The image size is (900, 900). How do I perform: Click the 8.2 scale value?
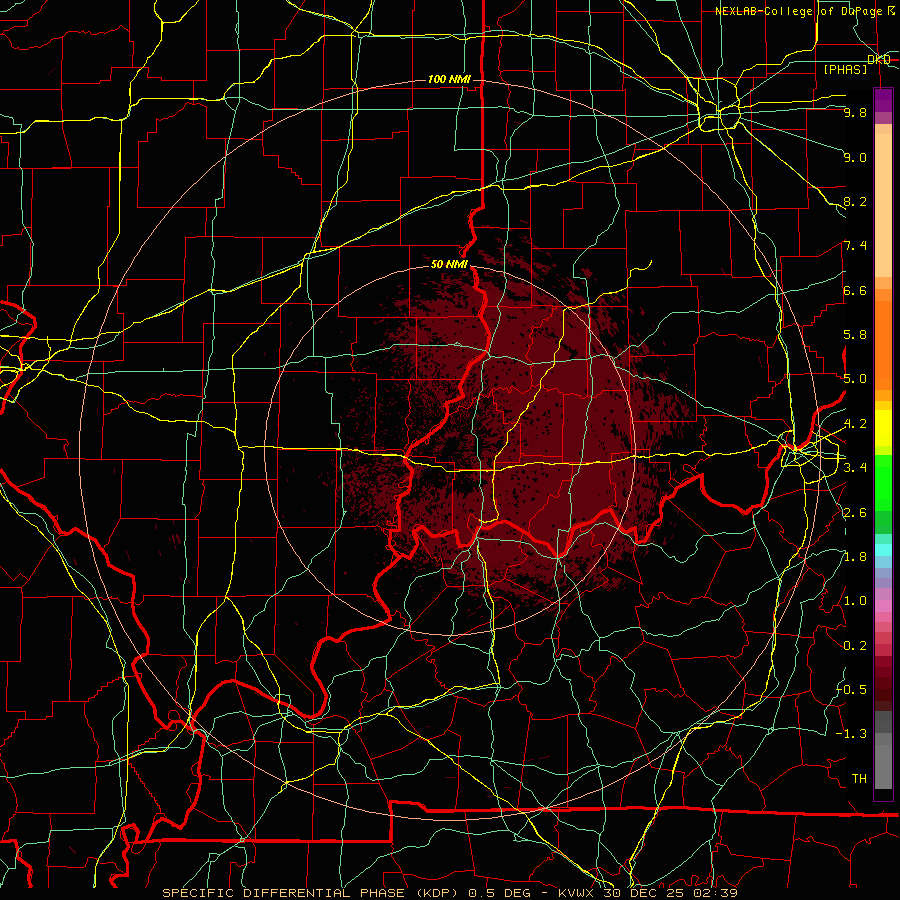(855, 201)
